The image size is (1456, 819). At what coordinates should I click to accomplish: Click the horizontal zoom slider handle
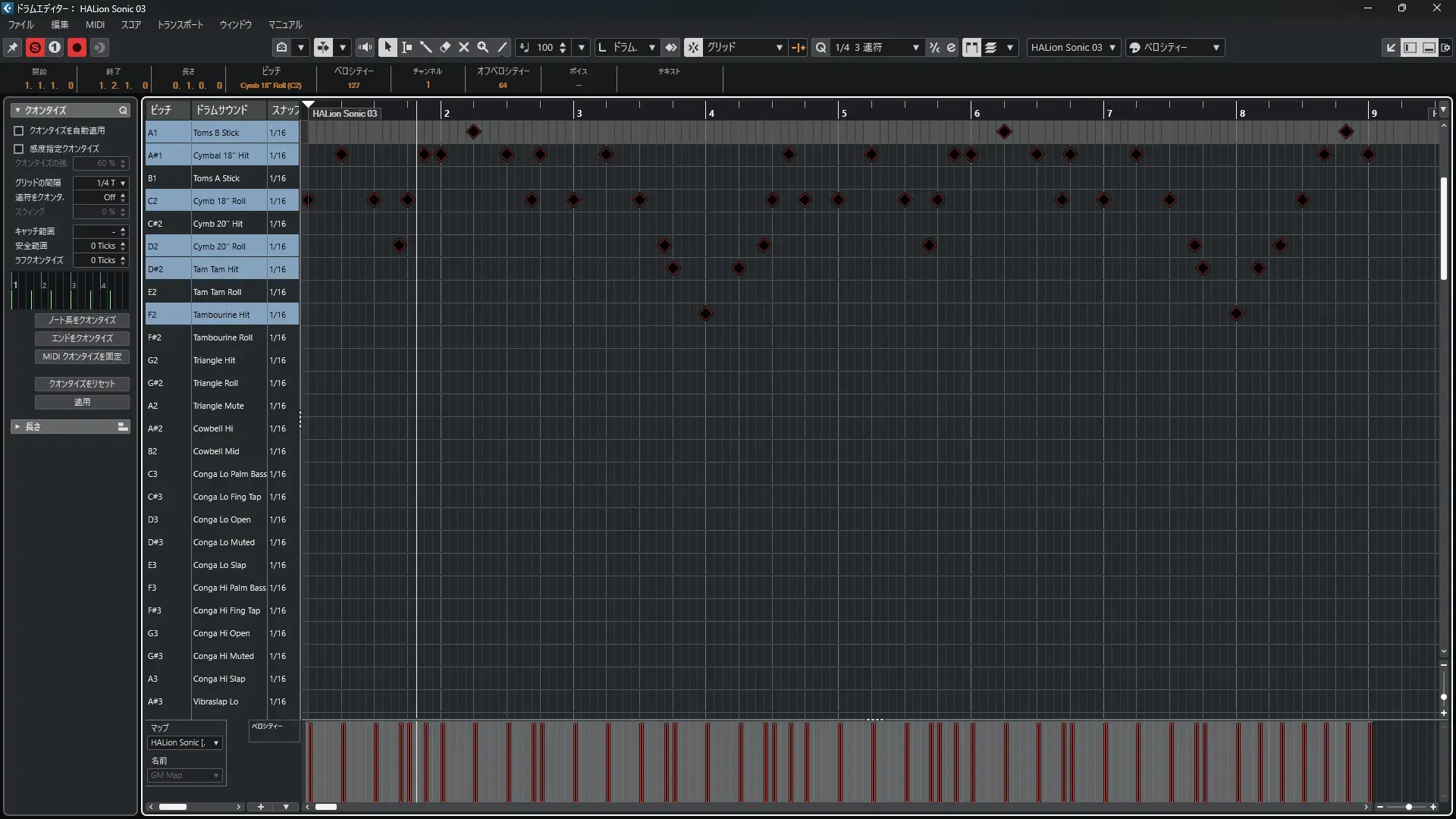click(x=1408, y=807)
